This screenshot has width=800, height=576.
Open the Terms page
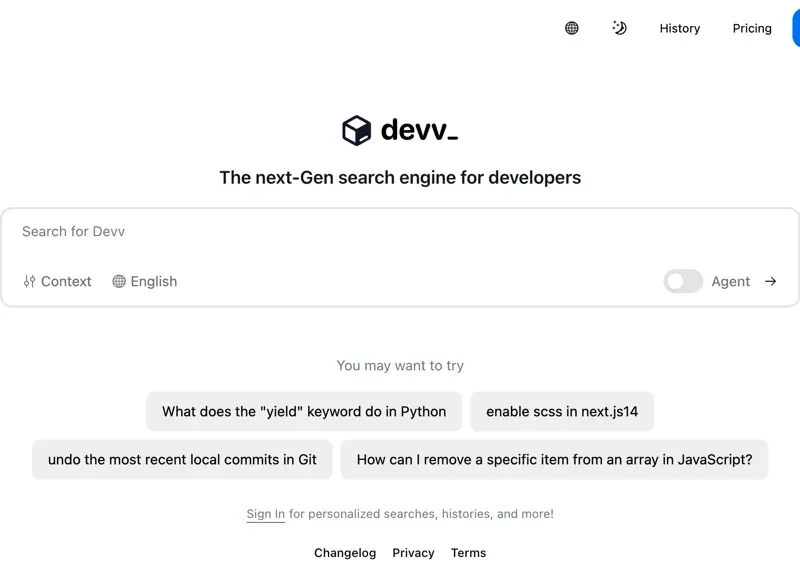click(468, 552)
